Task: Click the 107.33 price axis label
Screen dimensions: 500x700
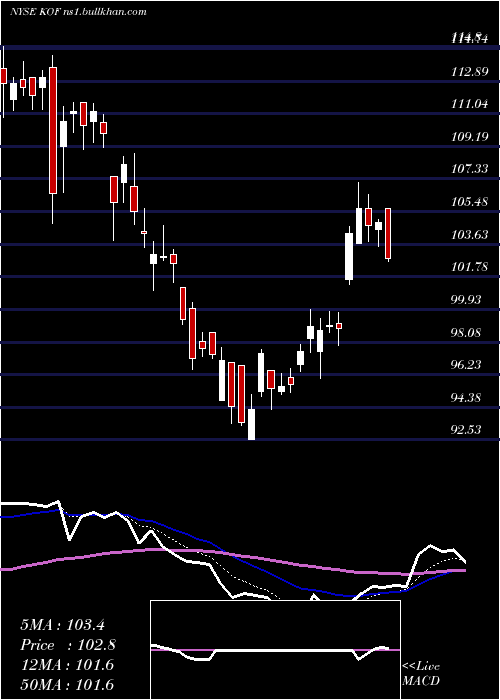Action: point(470,169)
